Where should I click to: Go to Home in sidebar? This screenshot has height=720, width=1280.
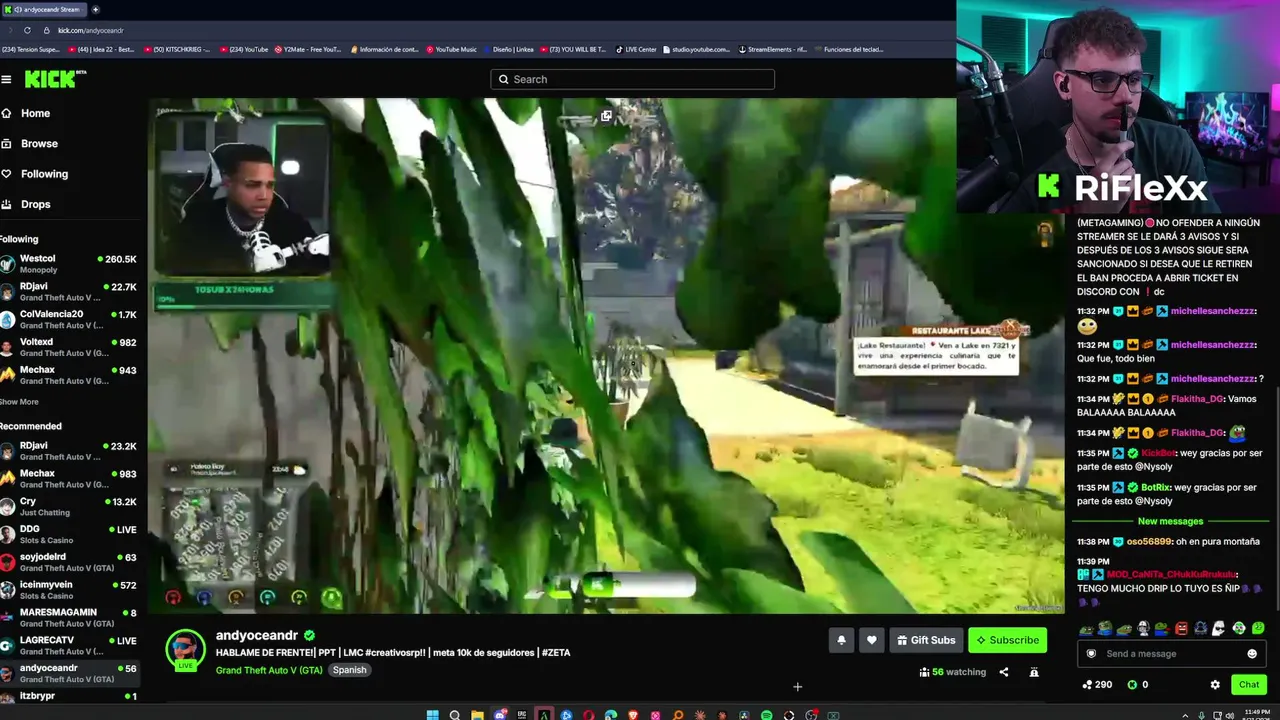click(x=25, y=113)
